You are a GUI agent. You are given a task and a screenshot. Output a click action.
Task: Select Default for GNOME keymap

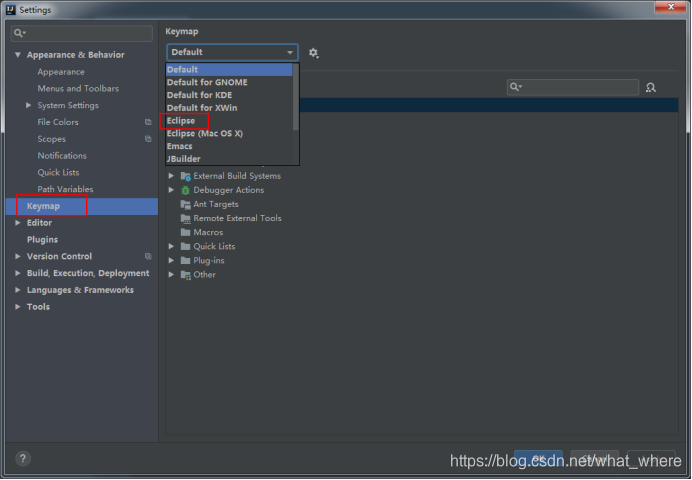(x=229, y=82)
